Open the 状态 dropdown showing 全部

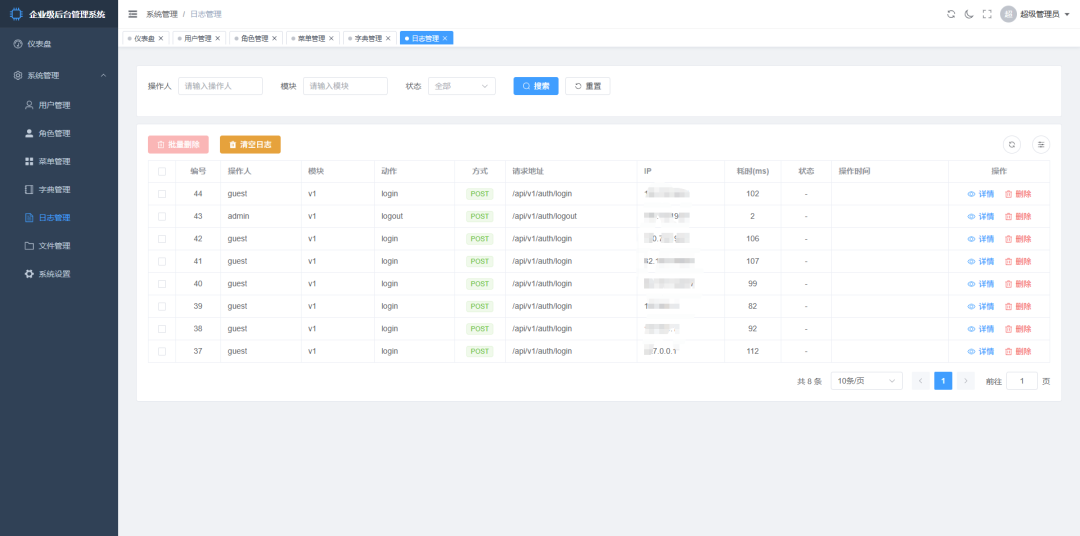tap(461, 86)
